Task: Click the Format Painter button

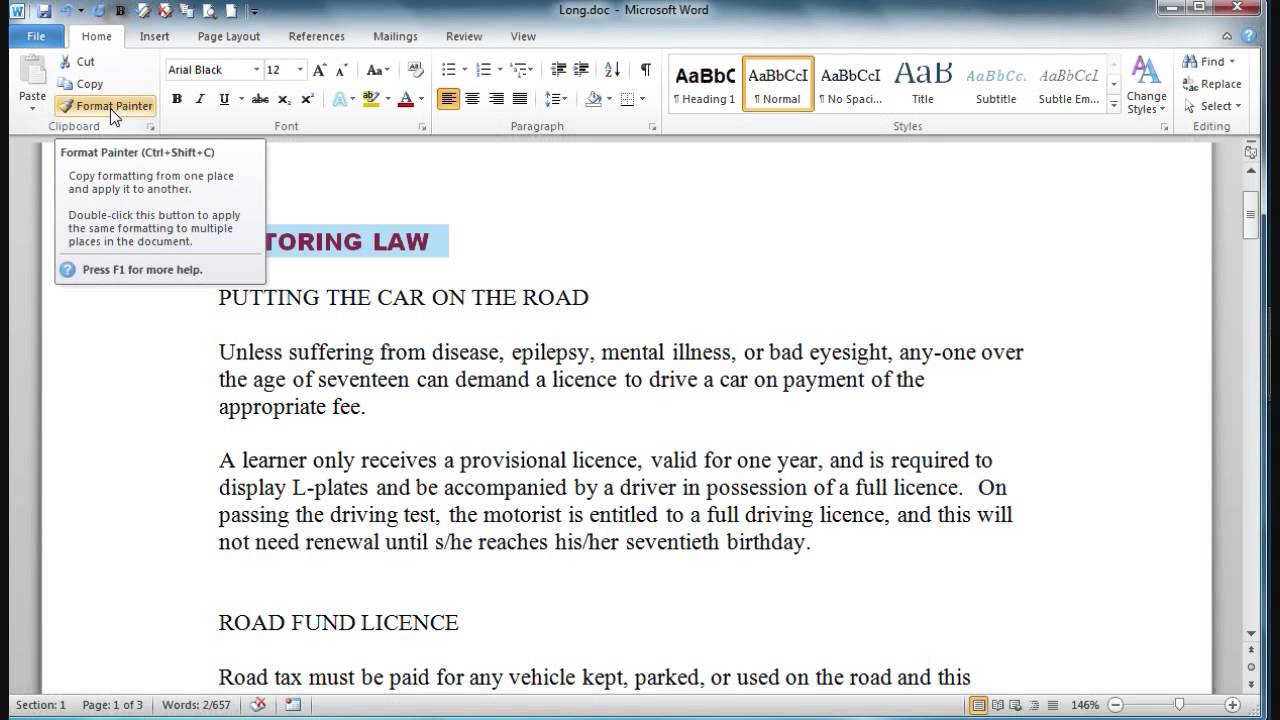Action: pyautogui.click(x=105, y=106)
